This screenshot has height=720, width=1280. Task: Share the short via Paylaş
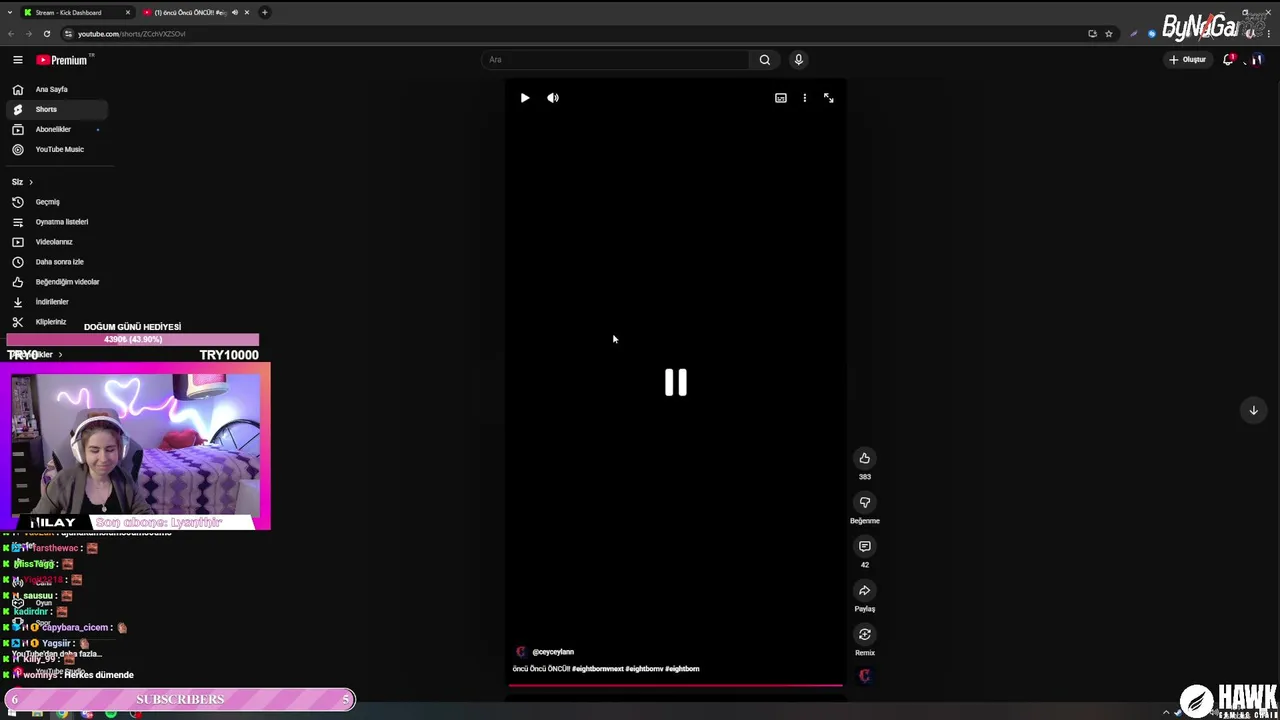pos(865,590)
